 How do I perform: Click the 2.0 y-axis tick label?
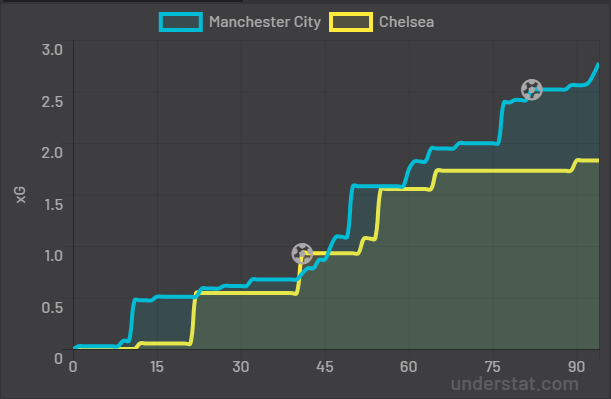click(x=52, y=152)
